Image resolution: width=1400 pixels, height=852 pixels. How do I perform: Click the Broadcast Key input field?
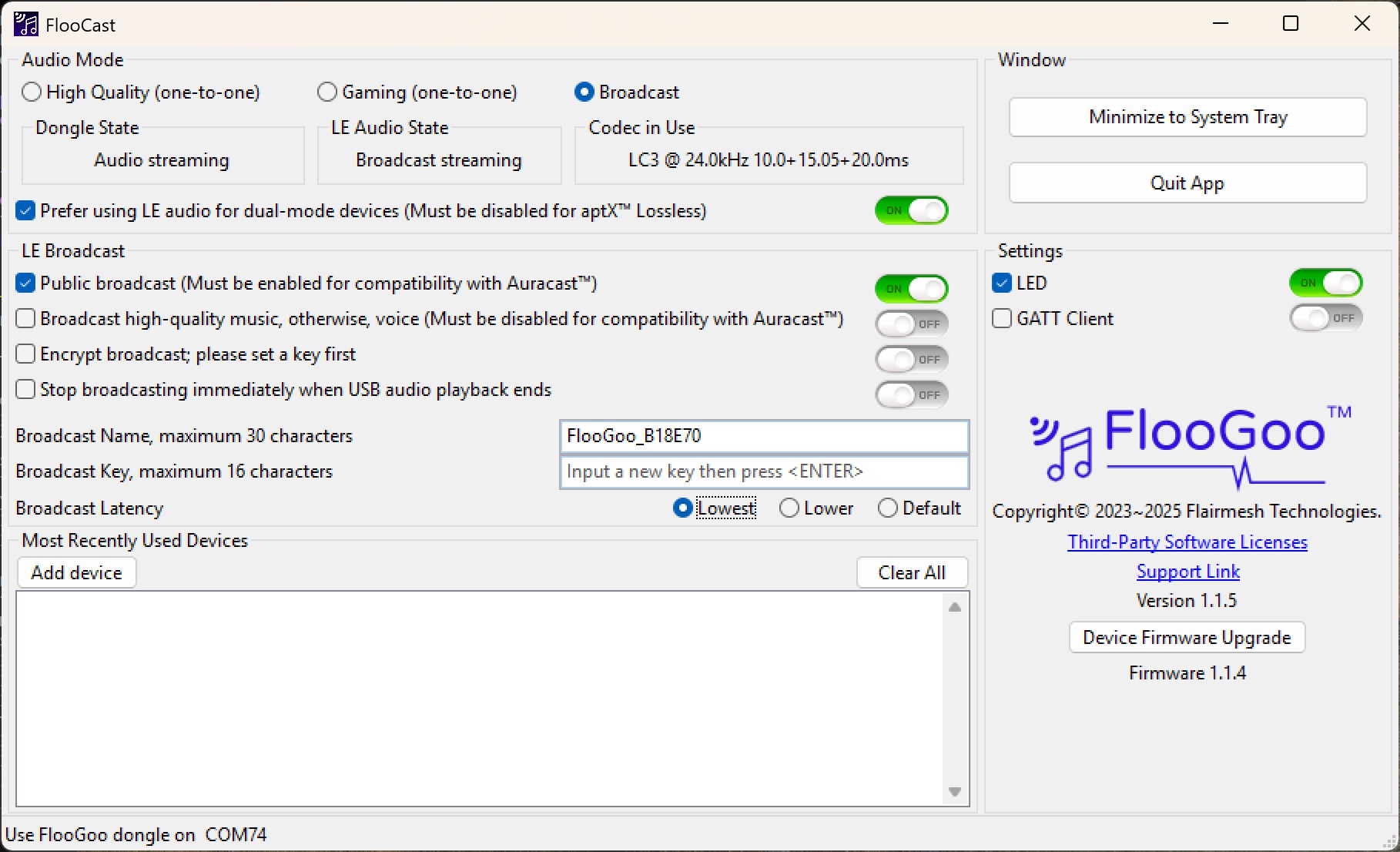(x=764, y=471)
